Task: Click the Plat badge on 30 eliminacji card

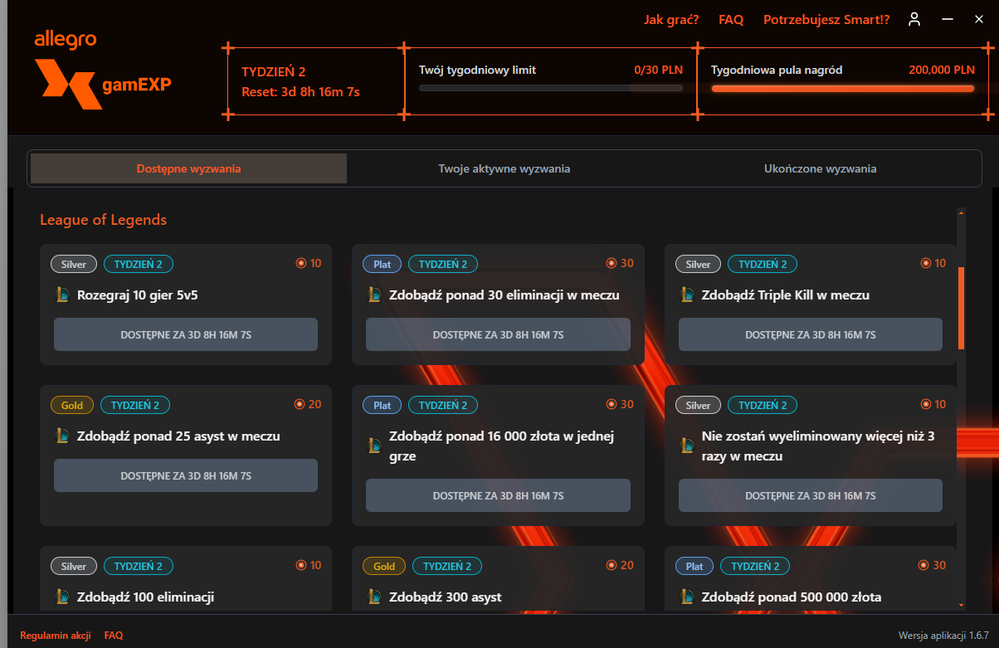Action: (x=382, y=264)
